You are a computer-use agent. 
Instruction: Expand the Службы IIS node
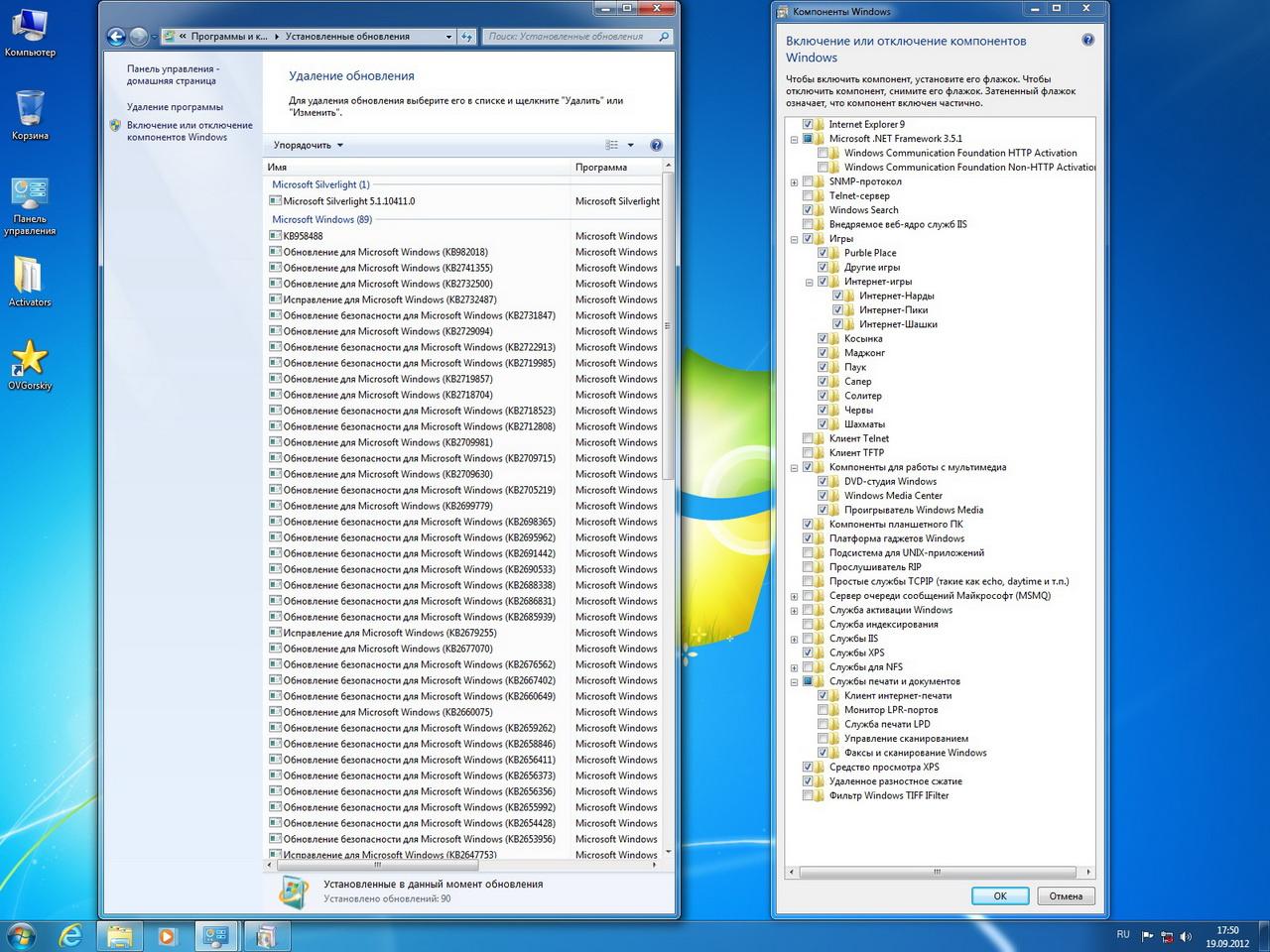coord(794,639)
